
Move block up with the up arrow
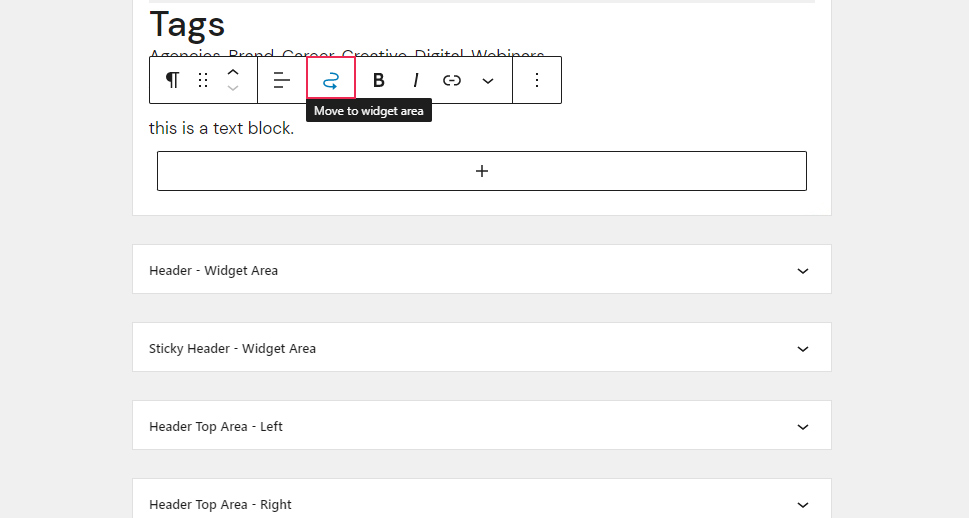pyautogui.click(x=233, y=72)
